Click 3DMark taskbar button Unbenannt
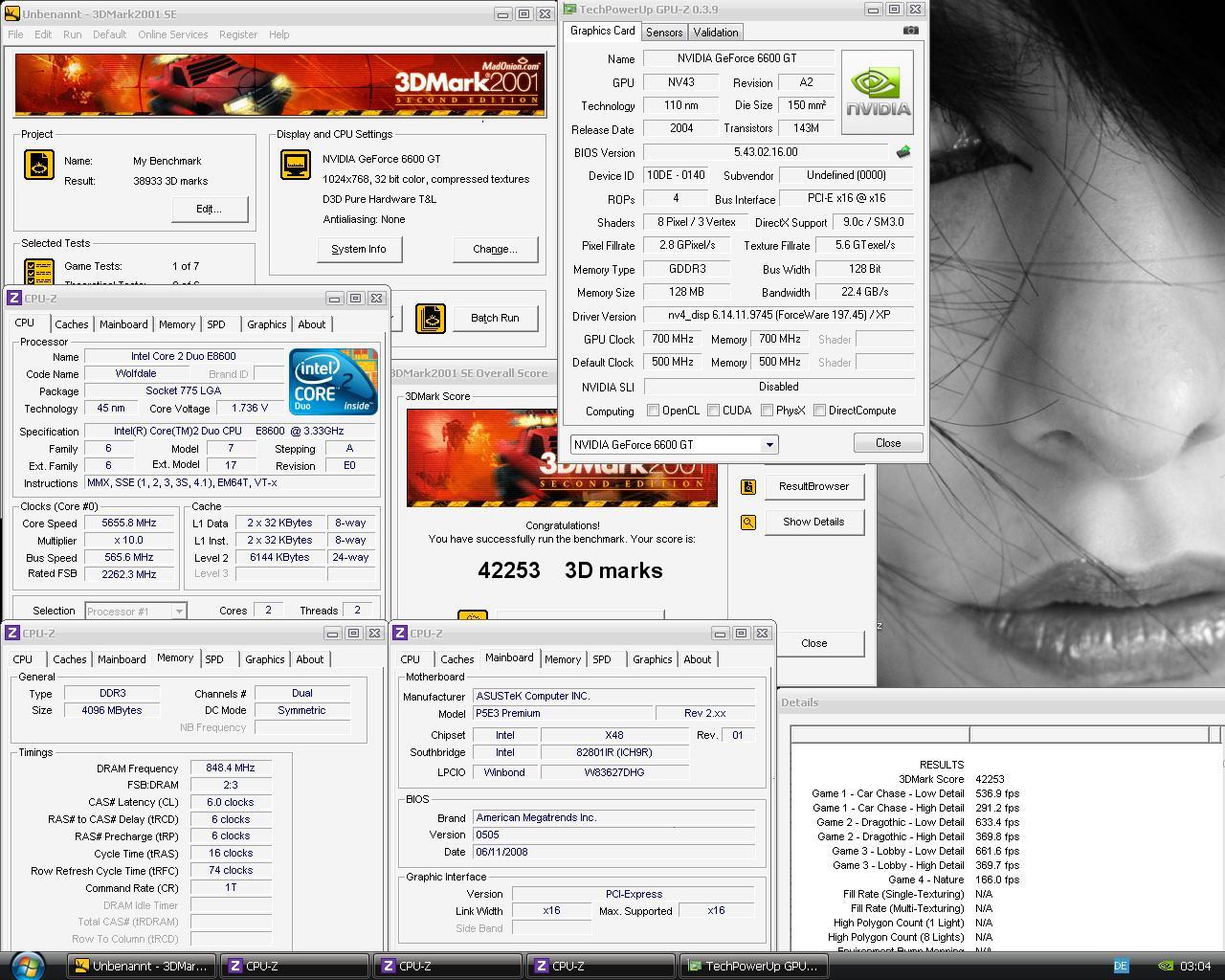The width and height of the screenshot is (1225, 980). tap(142, 966)
